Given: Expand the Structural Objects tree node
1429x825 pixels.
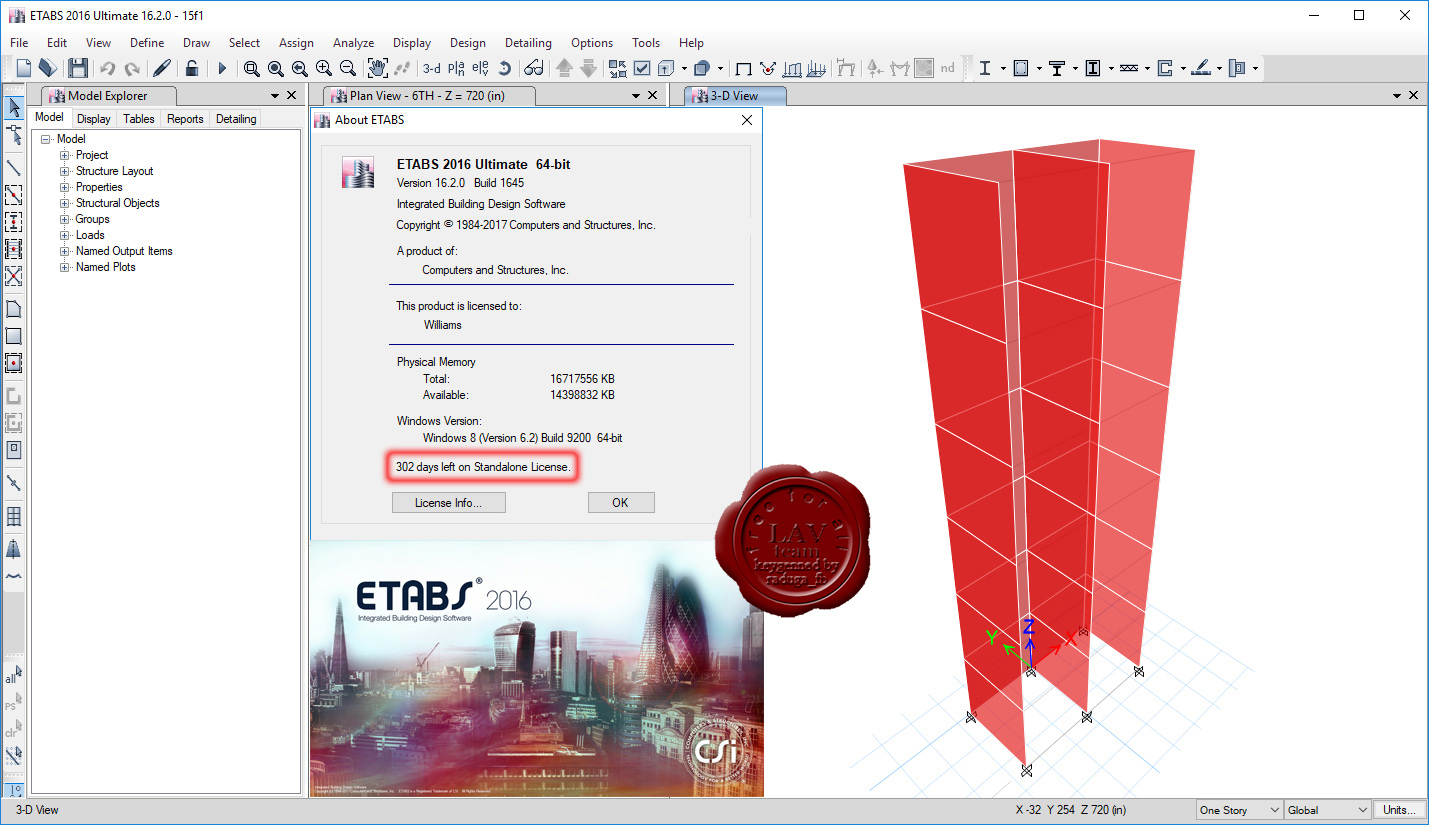Looking at the screenshot, I should point(65,203).
